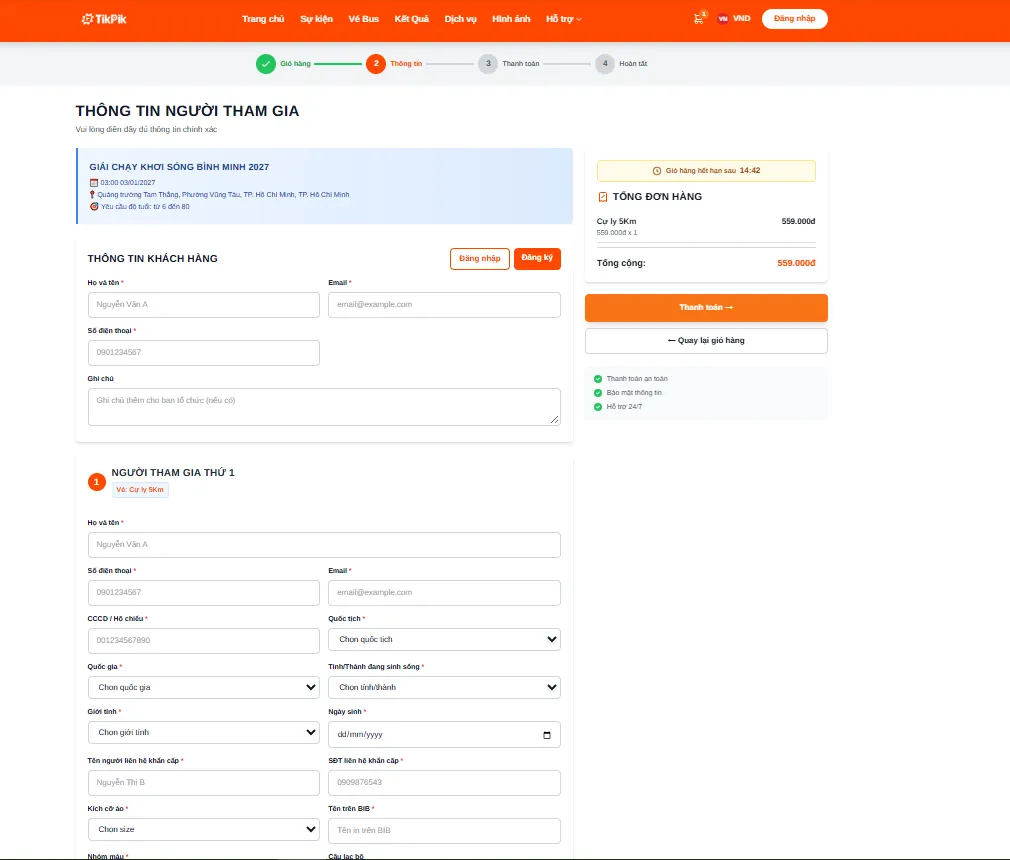This screenshot has height=860, width=1010.
Task: Open the Dịch vụ menu item
Action: pos(461,19)
